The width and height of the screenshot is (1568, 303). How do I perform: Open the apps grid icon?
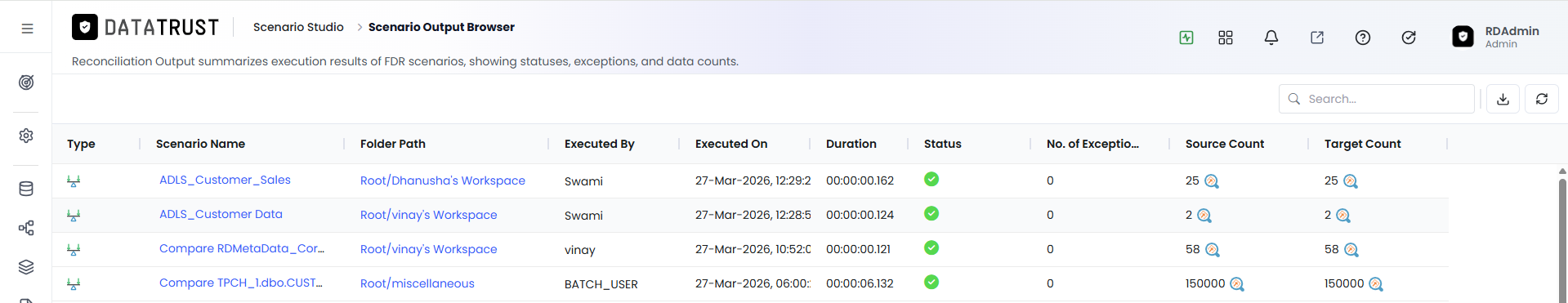coord(1226,38)
